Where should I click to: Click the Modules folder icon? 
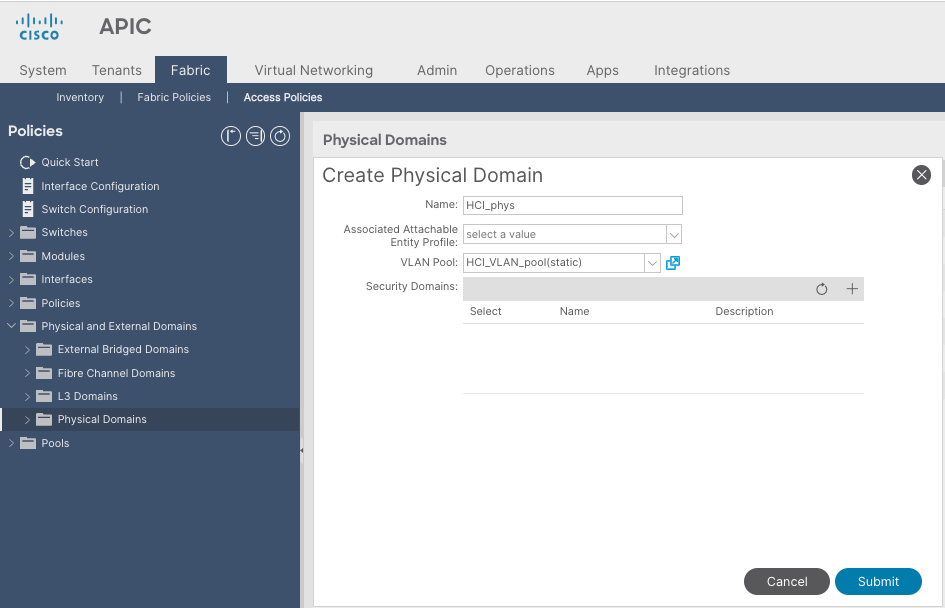click(x=28, y=256)
